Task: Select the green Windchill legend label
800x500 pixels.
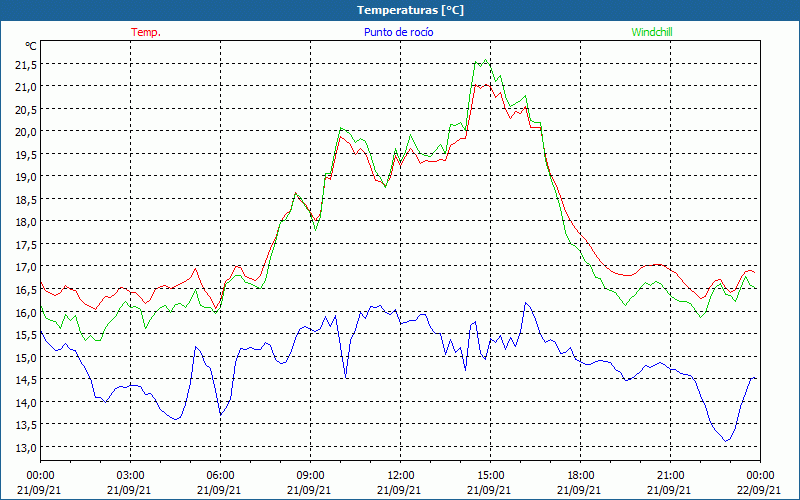Action: (652, 32)
